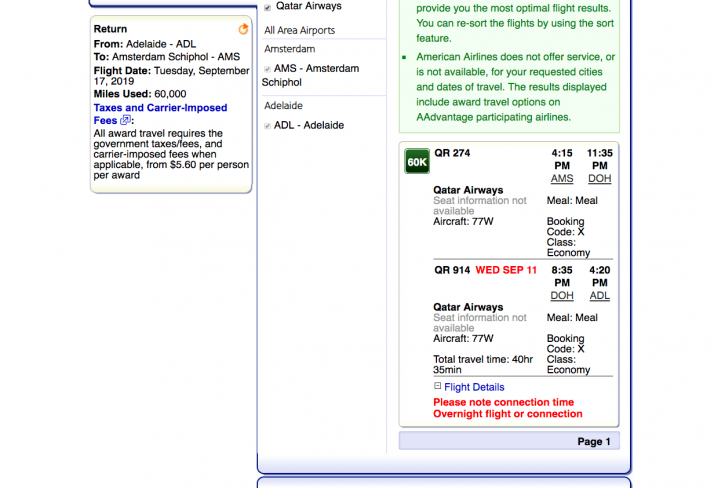Click the Overnight flight or connection warning
The image size is (714, 488).
[x=507, y=414]
